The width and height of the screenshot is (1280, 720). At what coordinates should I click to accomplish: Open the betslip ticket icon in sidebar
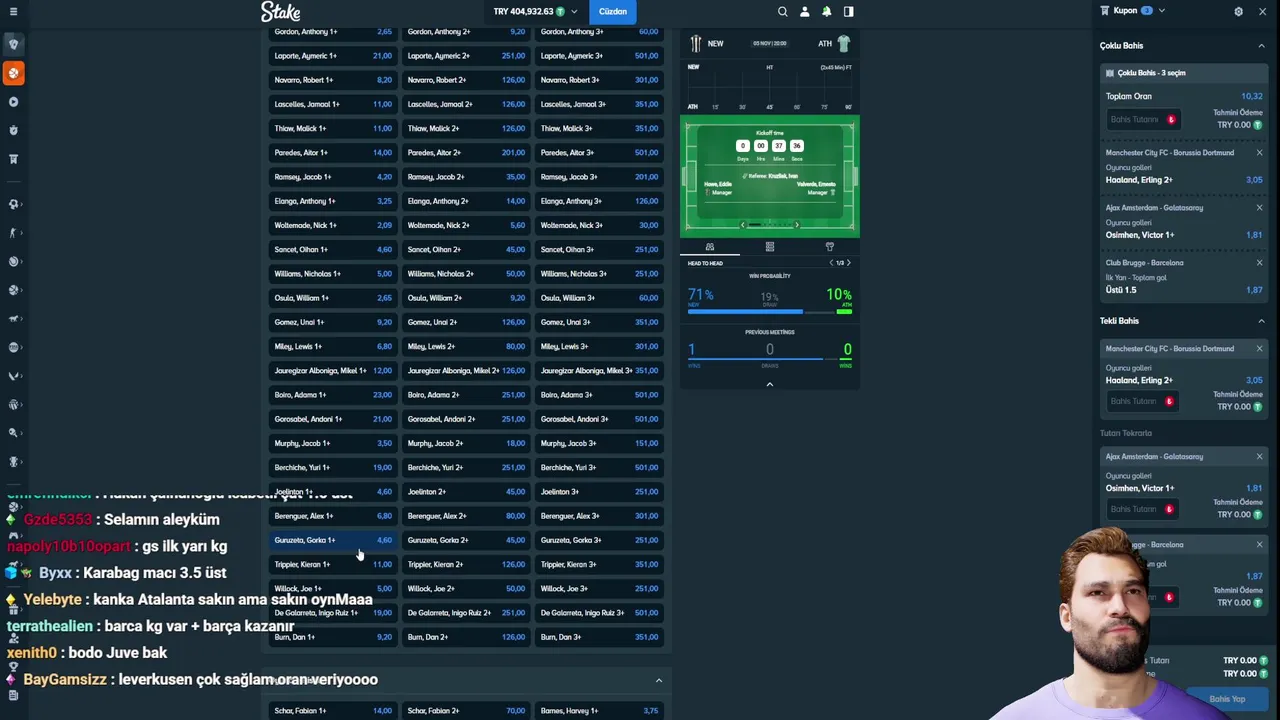point(13,159)
